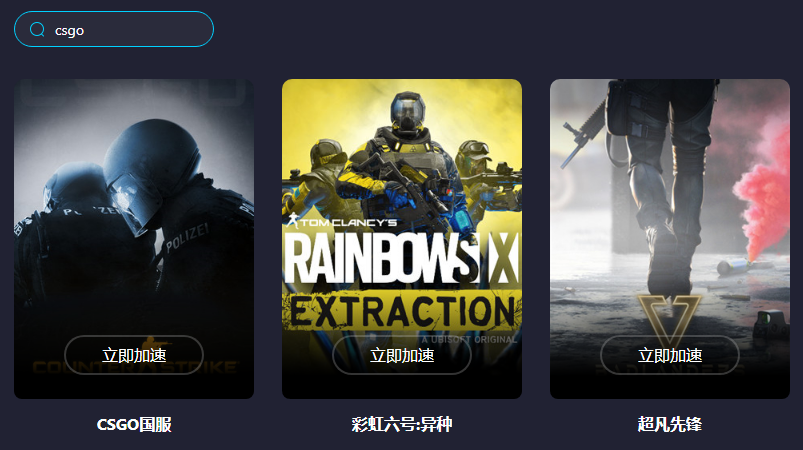Click the magnifier search icon

pos(37,30)
